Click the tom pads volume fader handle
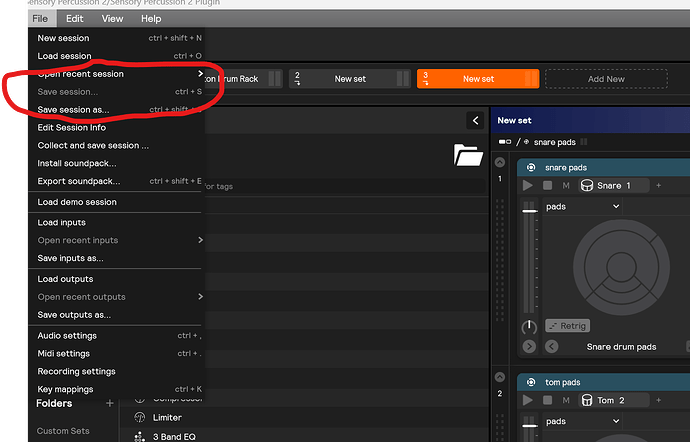 pos(530,426)
